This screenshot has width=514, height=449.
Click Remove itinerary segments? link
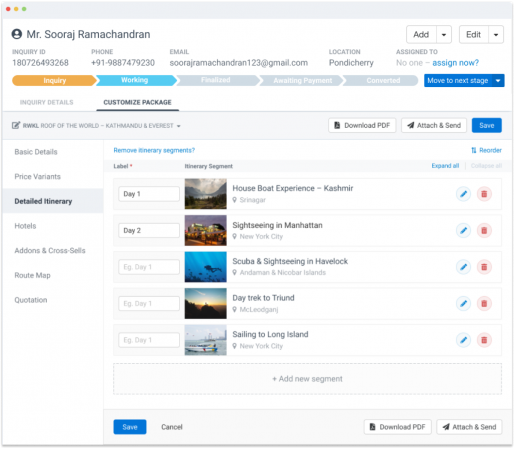pyautogui.click(x=154, y=150)
